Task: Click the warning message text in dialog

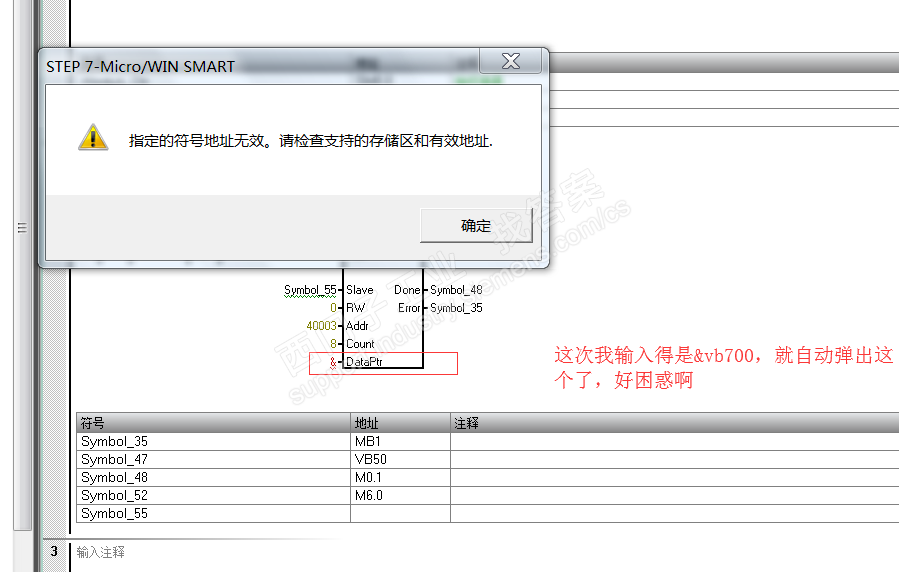Action: (x=311, y=140)
